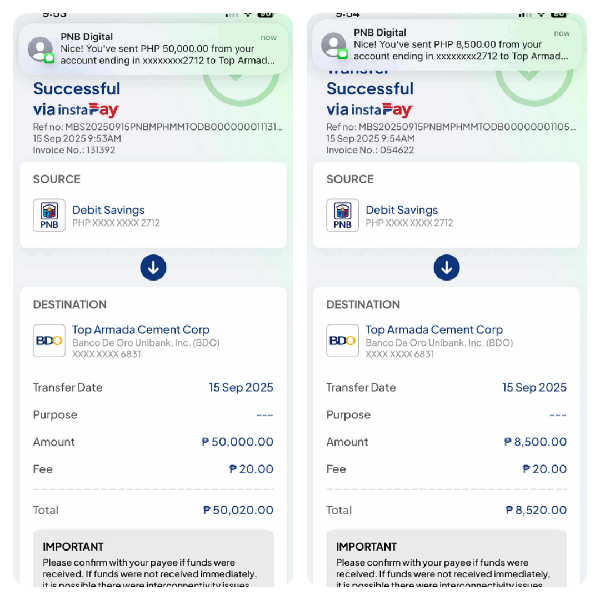The image size is (600, 600).
Task: Tap the IMPORTANT notice box in right receipt
Action: tap(447, 558)
